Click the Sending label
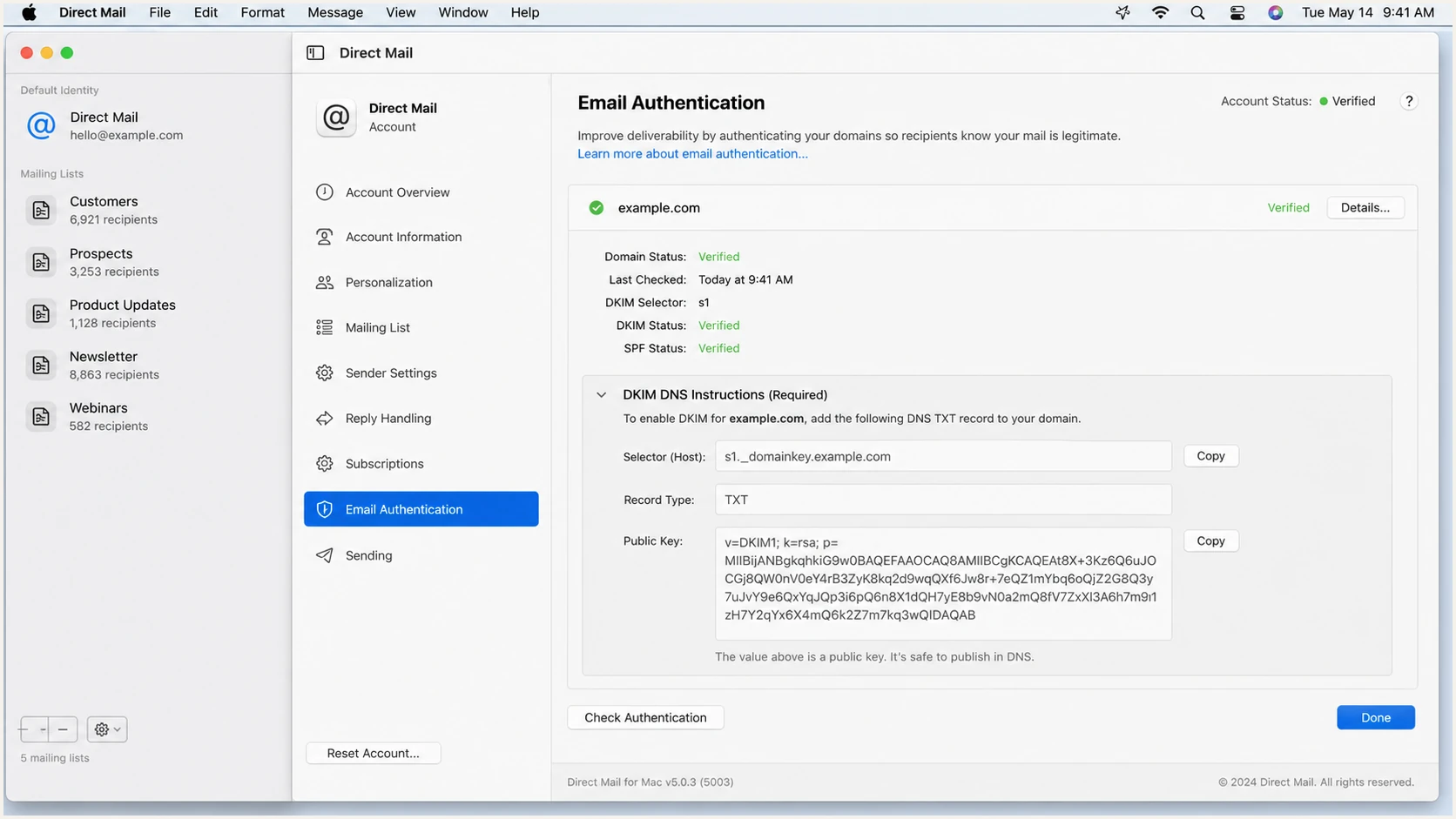This screenshot has width=1456, height=819. coord(369,555)
